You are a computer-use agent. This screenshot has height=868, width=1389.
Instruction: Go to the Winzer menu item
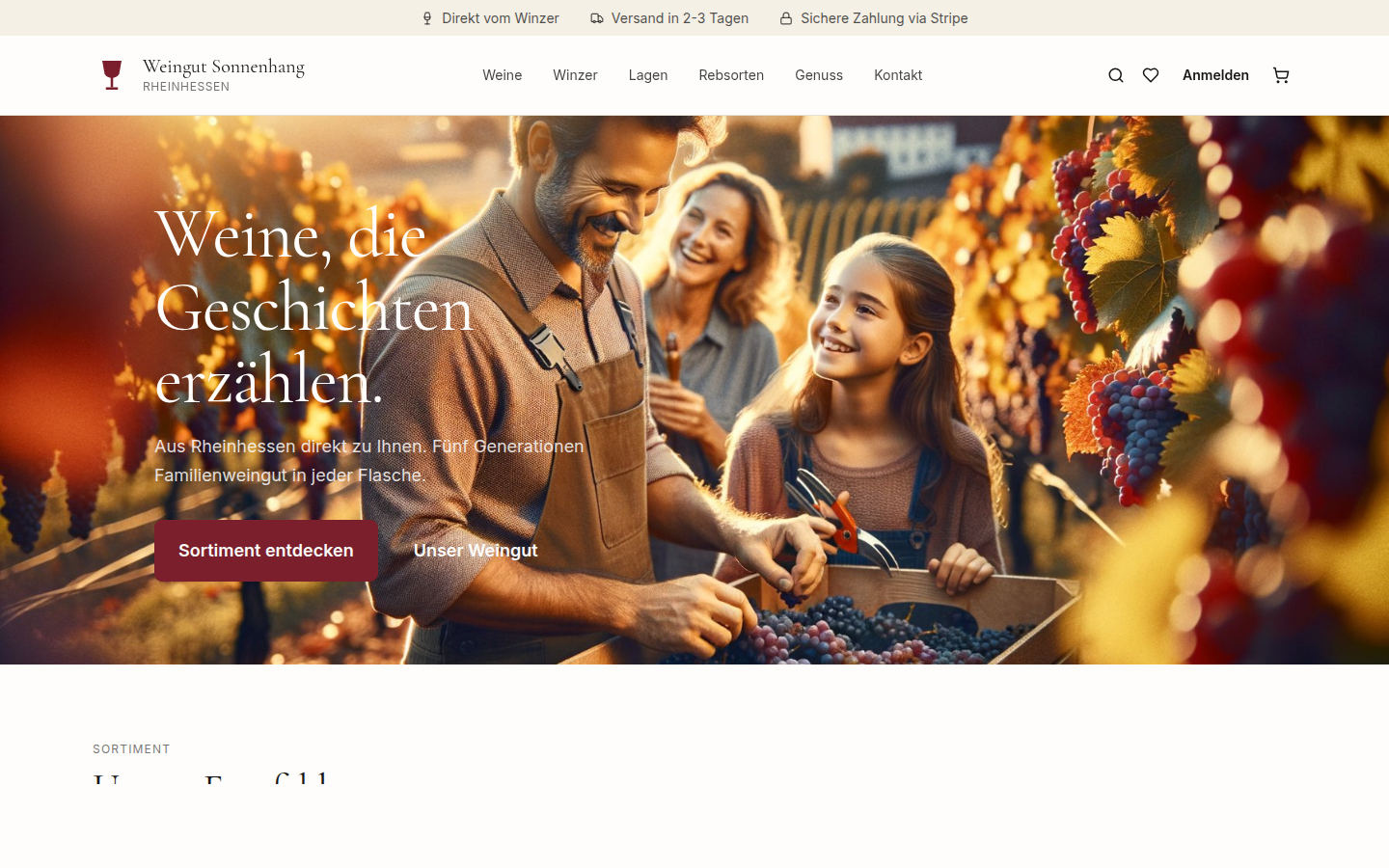tap(575, 75)
